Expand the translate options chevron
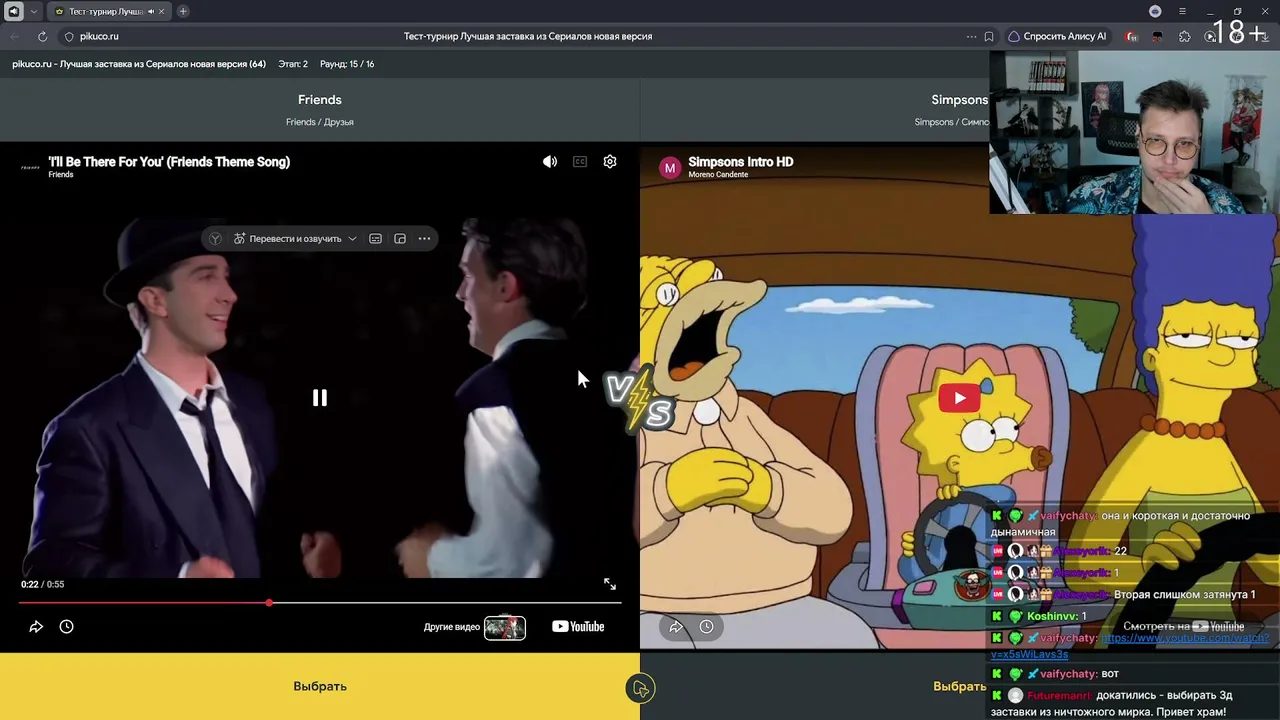 tap(352, 239)
